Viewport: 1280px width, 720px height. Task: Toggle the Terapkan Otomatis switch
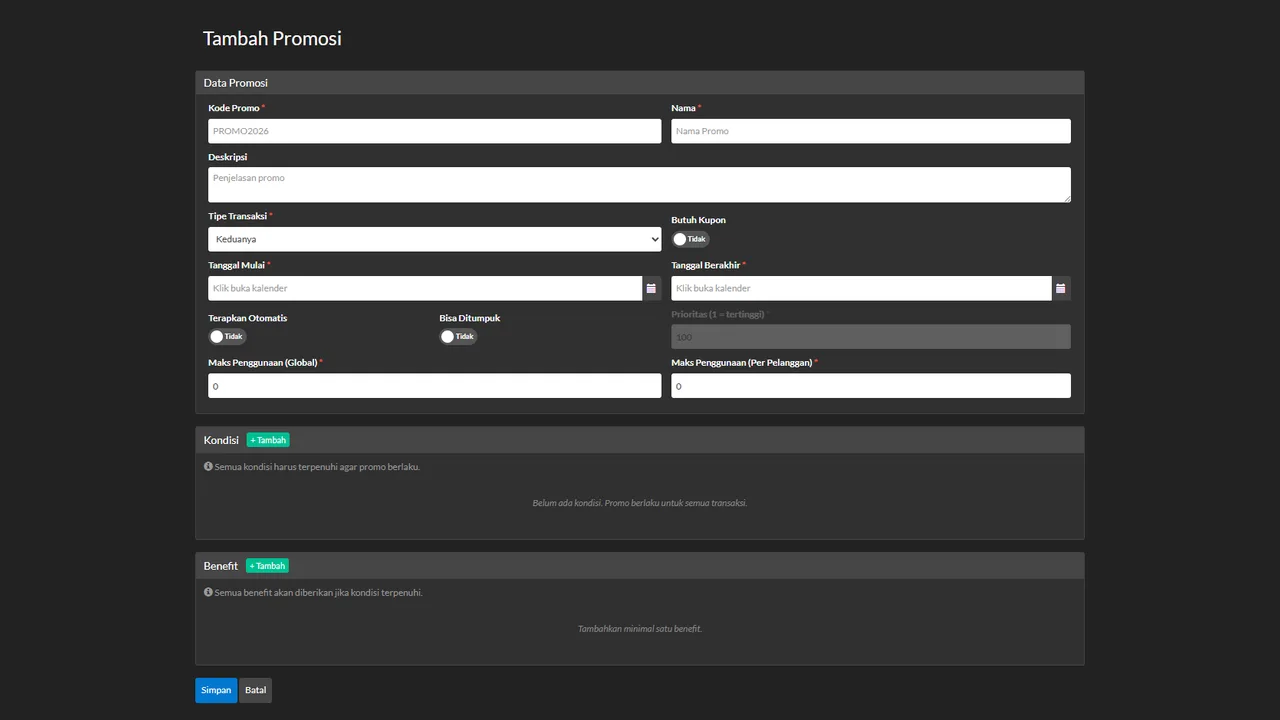click(x=227, y=337)
